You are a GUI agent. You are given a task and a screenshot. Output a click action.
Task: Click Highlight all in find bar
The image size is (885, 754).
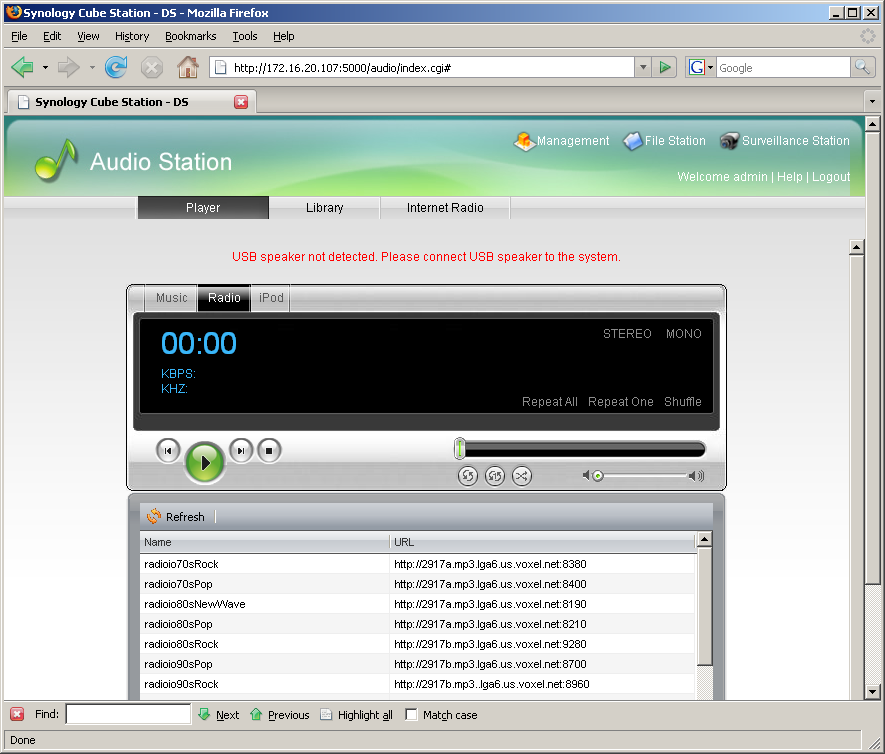[x=357, y=714]
